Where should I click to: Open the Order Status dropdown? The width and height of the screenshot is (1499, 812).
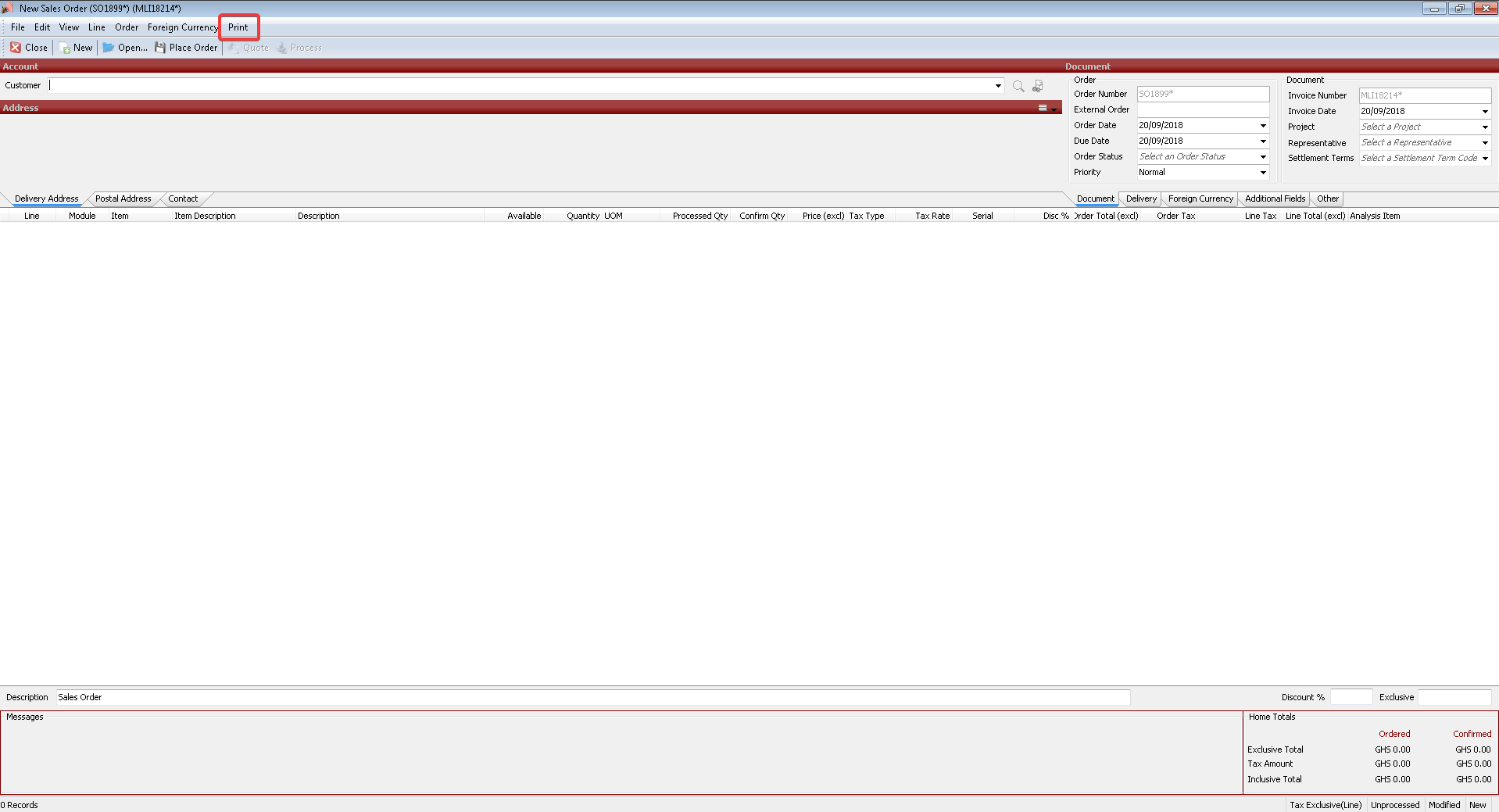click(x=1262, y=157)
